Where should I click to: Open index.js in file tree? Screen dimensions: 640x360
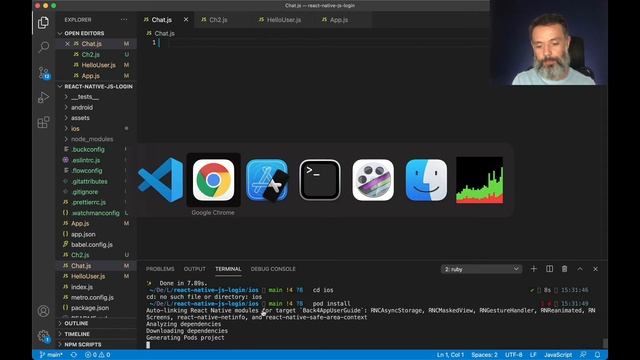82,287
